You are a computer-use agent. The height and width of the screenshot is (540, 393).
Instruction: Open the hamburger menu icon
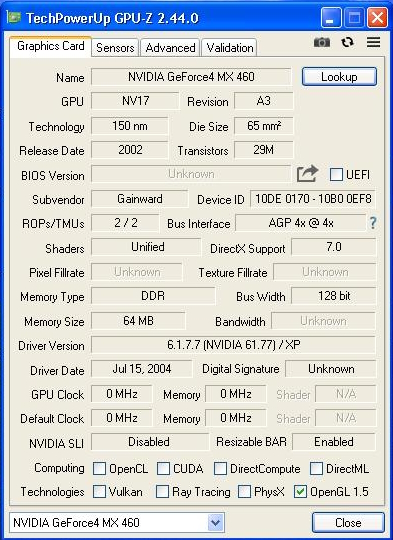pos(373,42)
